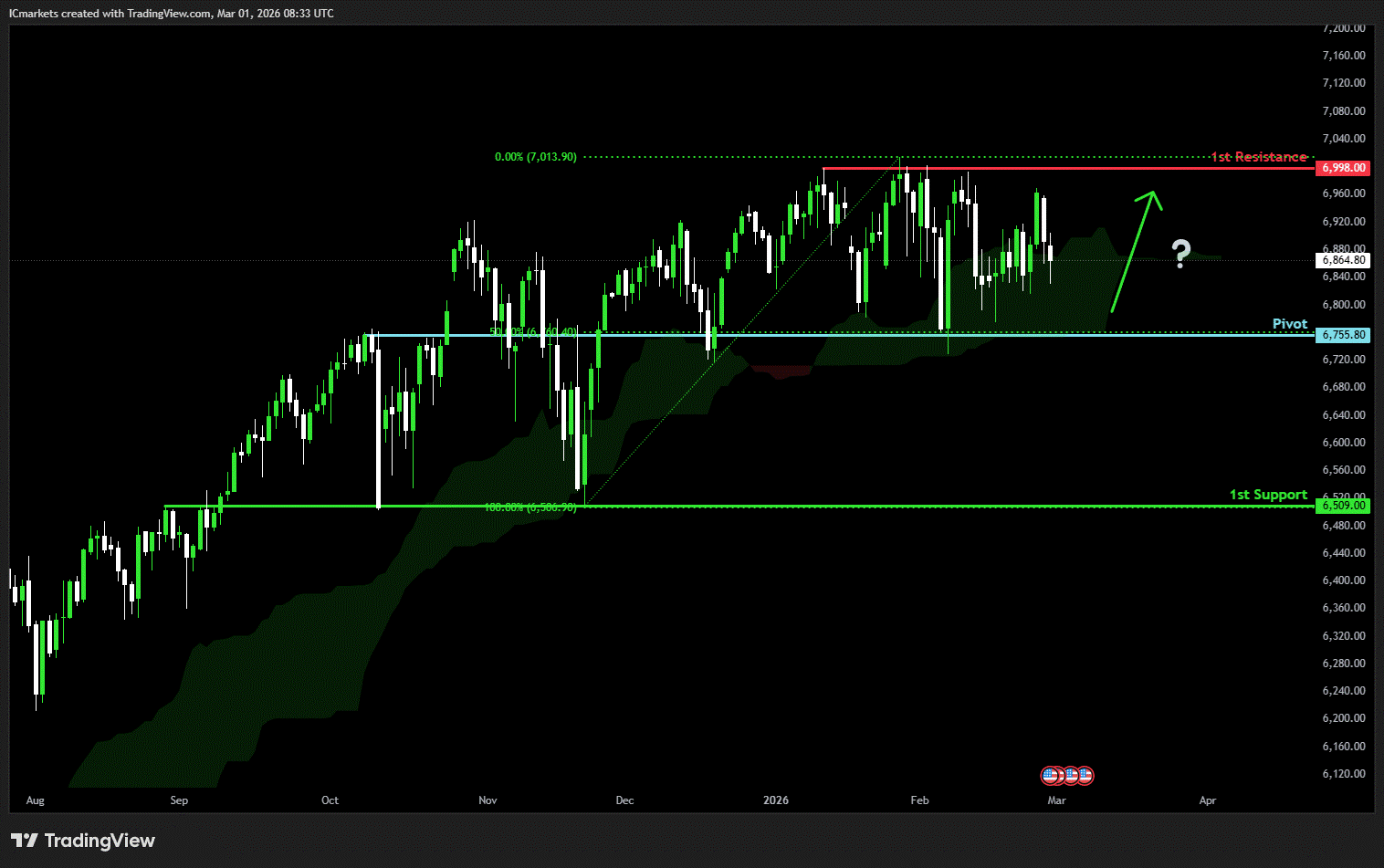Click the red 6,998.00 price label
1384x868 pixels.
(x=1344, y=168)
